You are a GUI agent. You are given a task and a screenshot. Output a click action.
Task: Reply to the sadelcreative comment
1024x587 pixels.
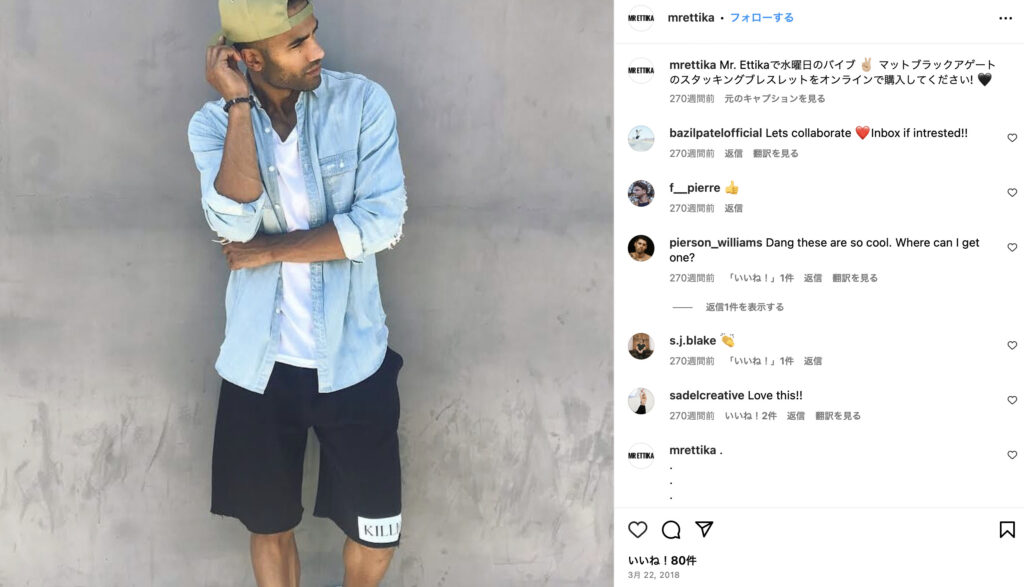point(795,416)
